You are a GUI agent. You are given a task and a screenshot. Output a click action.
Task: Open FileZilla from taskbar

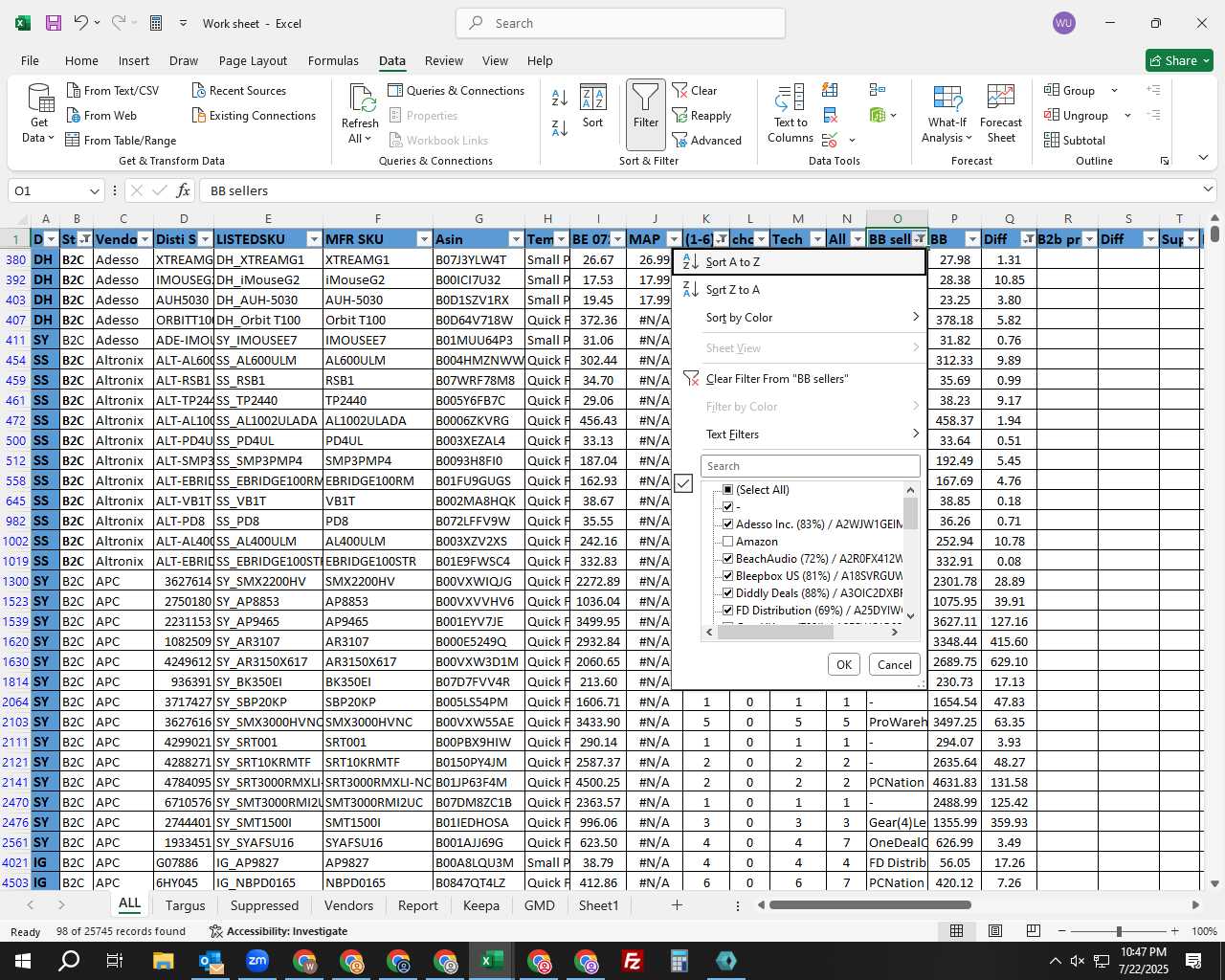click(632, 961)
